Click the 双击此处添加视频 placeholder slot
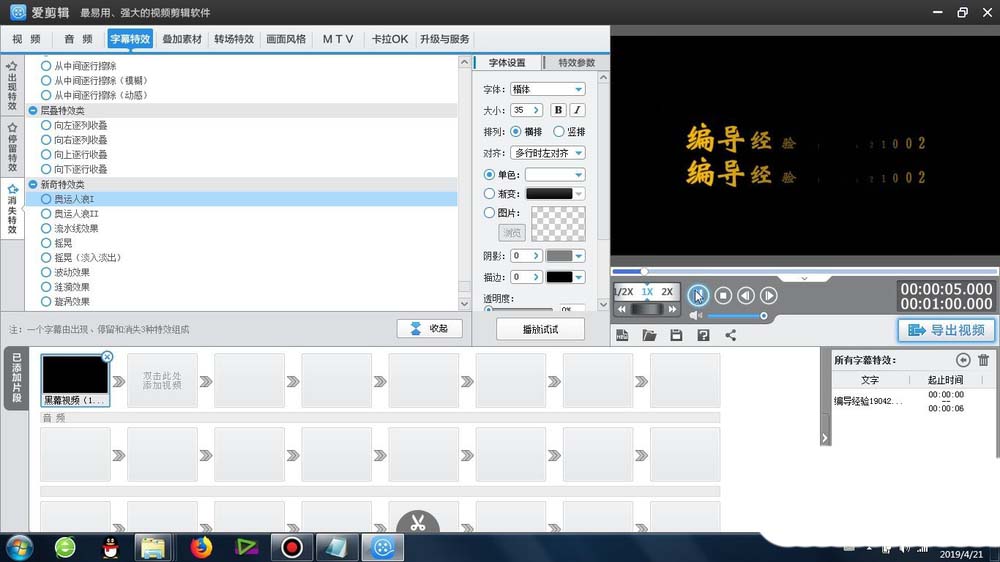The image size is (1000, 562). point(162,381)
